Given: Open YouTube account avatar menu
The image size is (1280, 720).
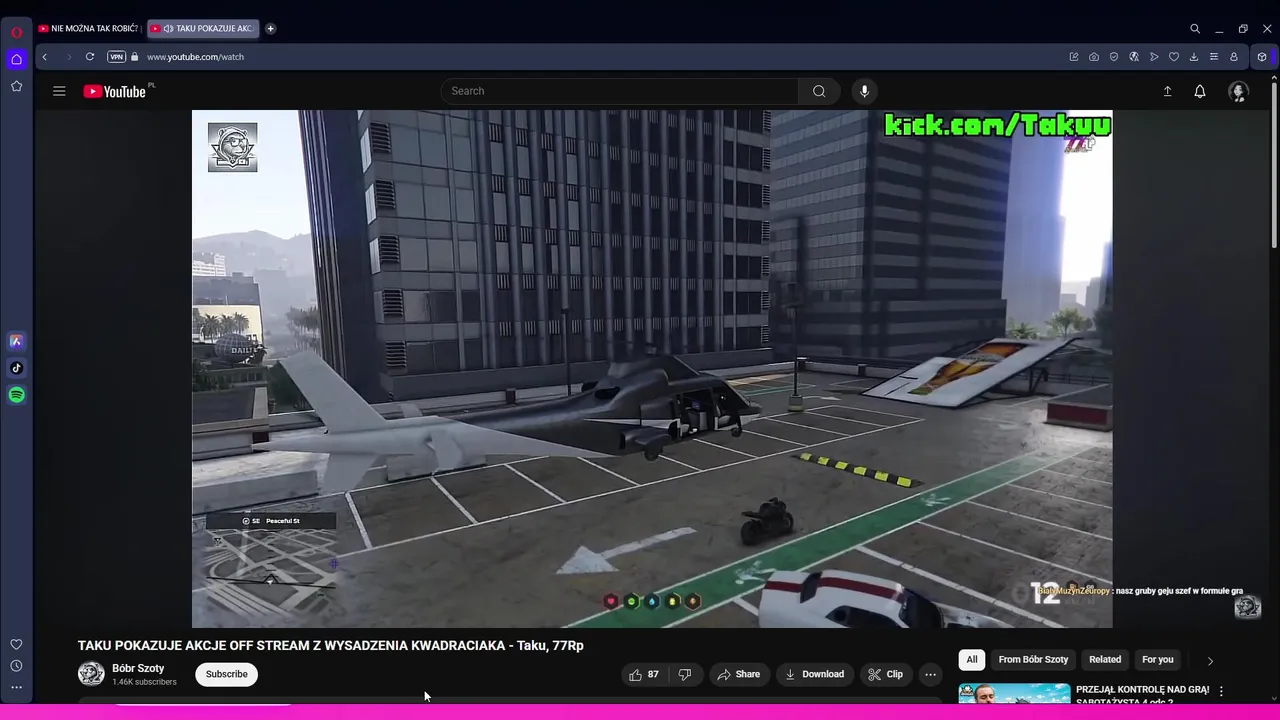Looking at the screenshot, I should (x=1239, y=91).
